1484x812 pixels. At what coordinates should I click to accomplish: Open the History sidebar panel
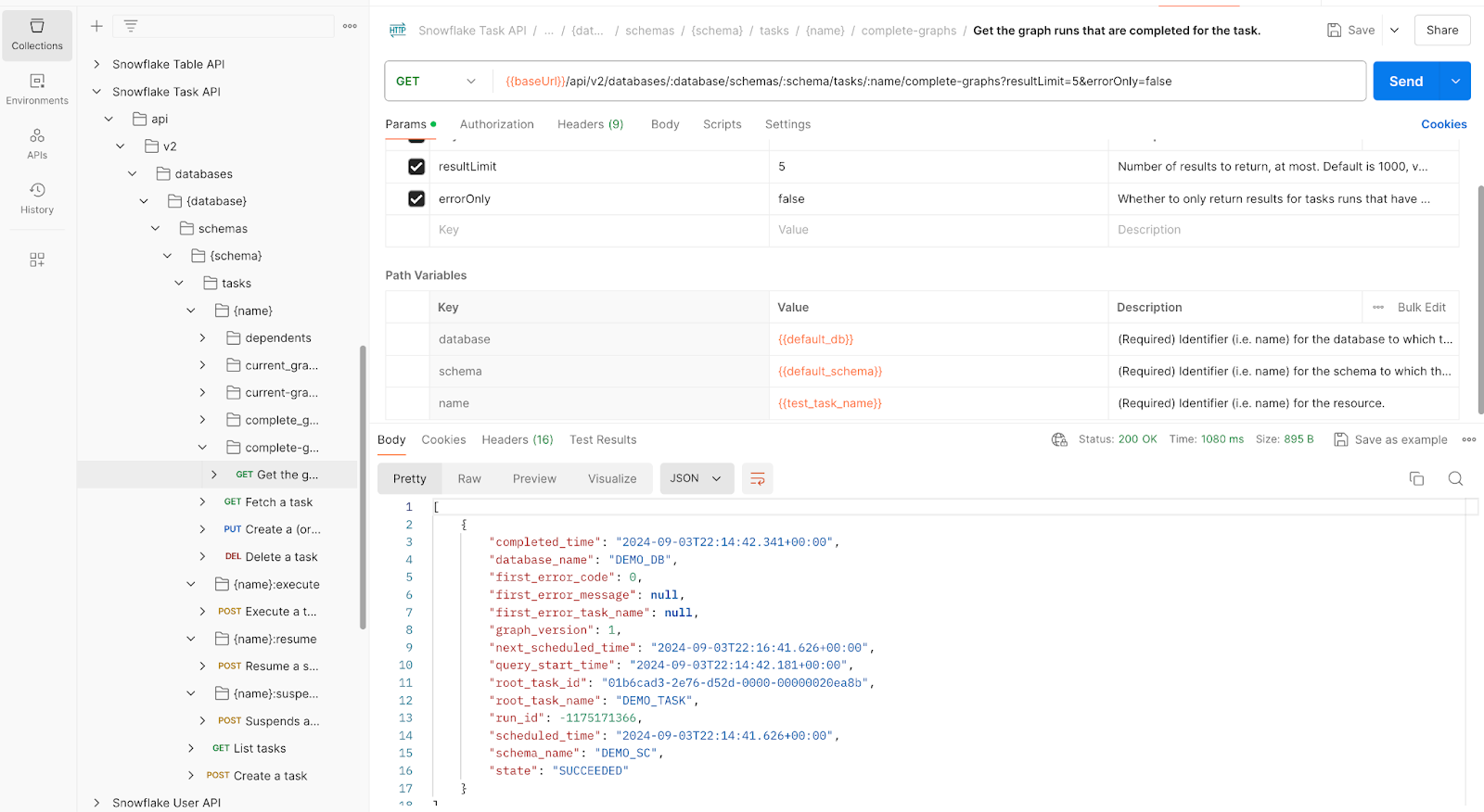tap(37, 198)
